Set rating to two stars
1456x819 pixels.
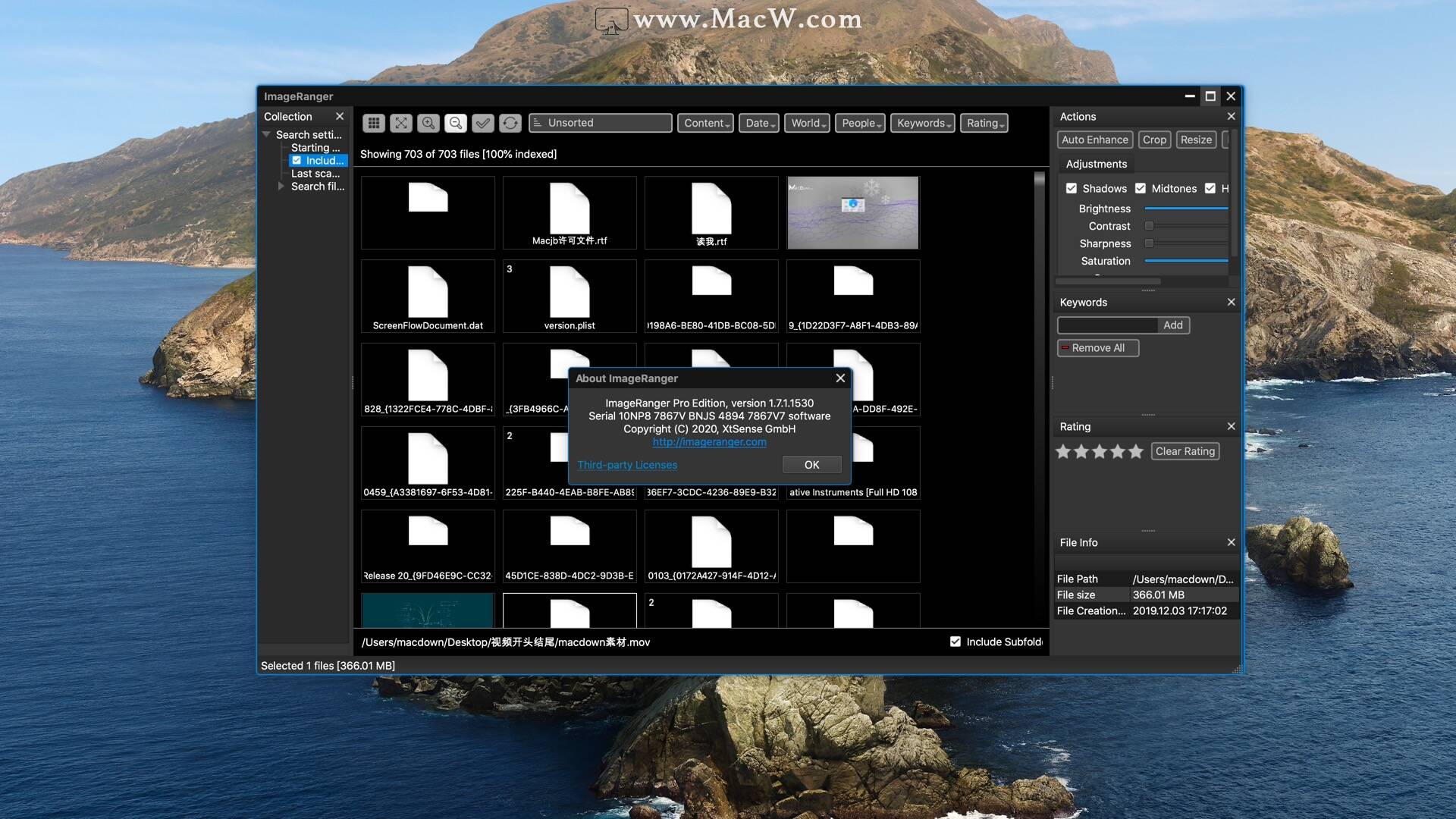click(x=1081, y=451)
